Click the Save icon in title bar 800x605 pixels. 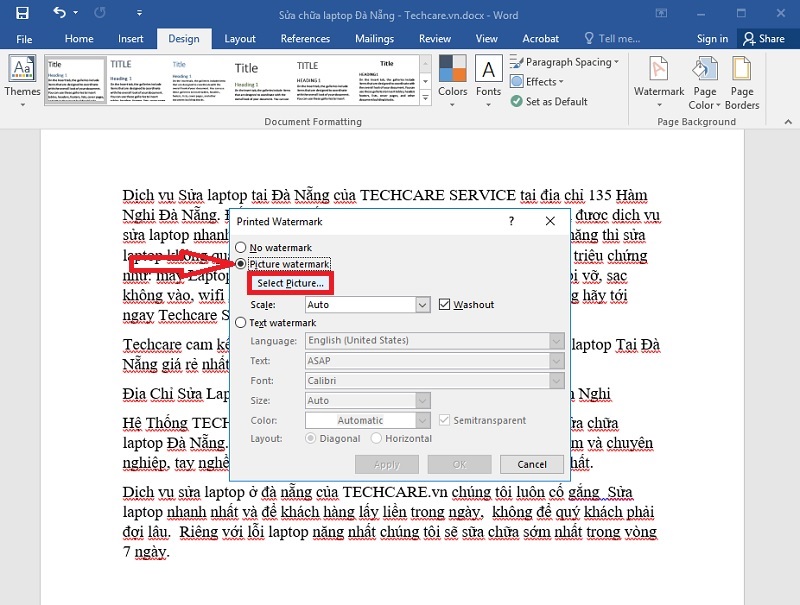[22, 13]
